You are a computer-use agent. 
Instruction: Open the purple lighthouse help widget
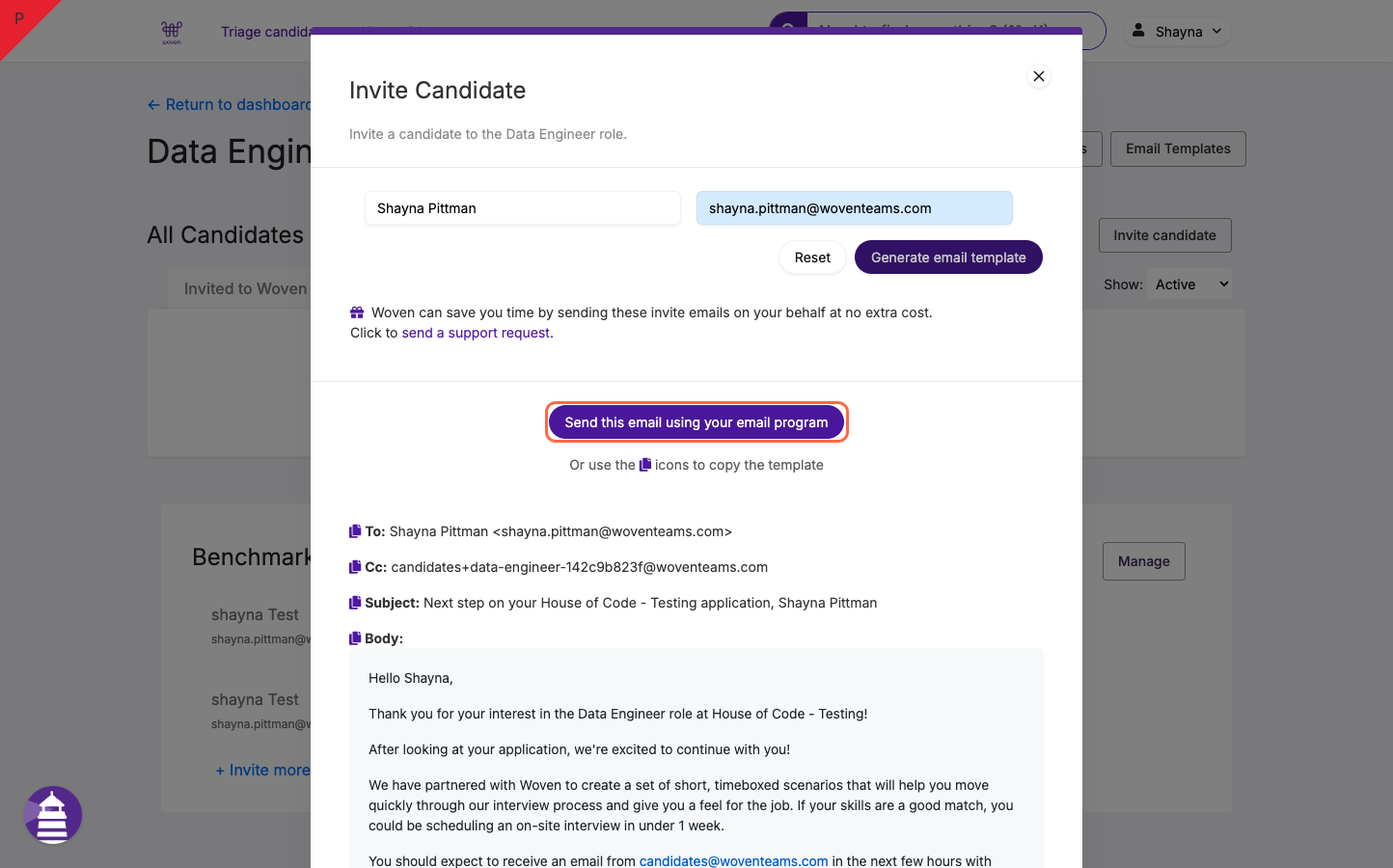coord(53,815)
